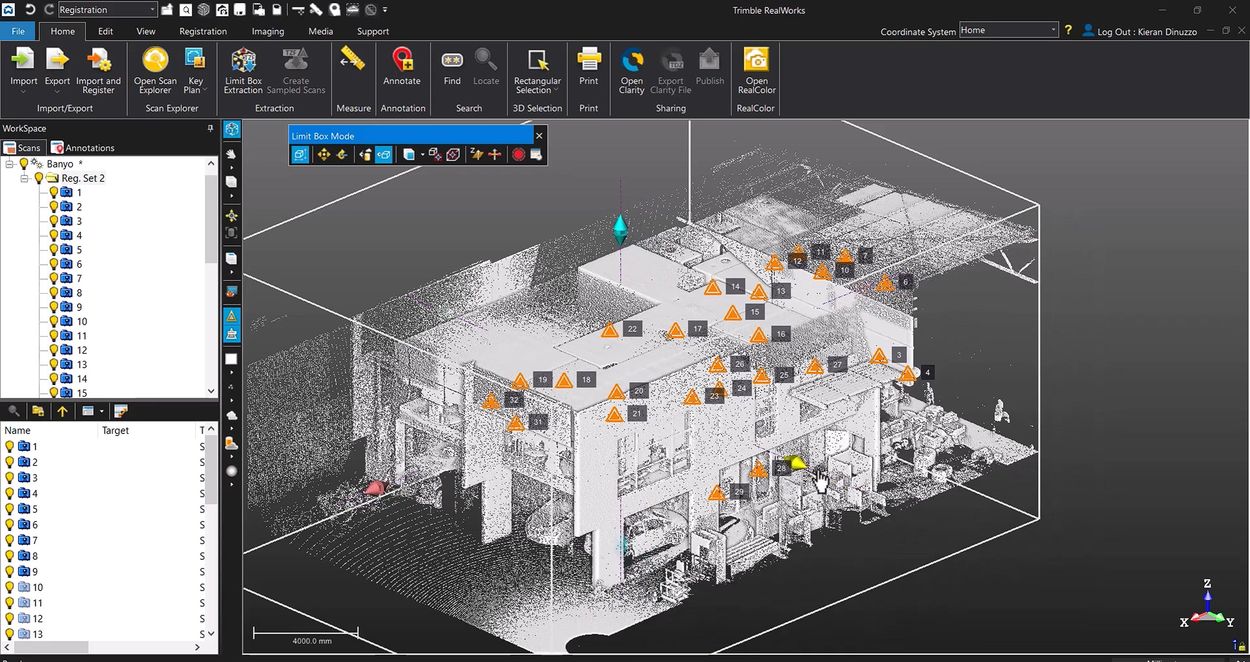
Task: Select scan 7 in the workspace tree
Action: tap(80, 277)
